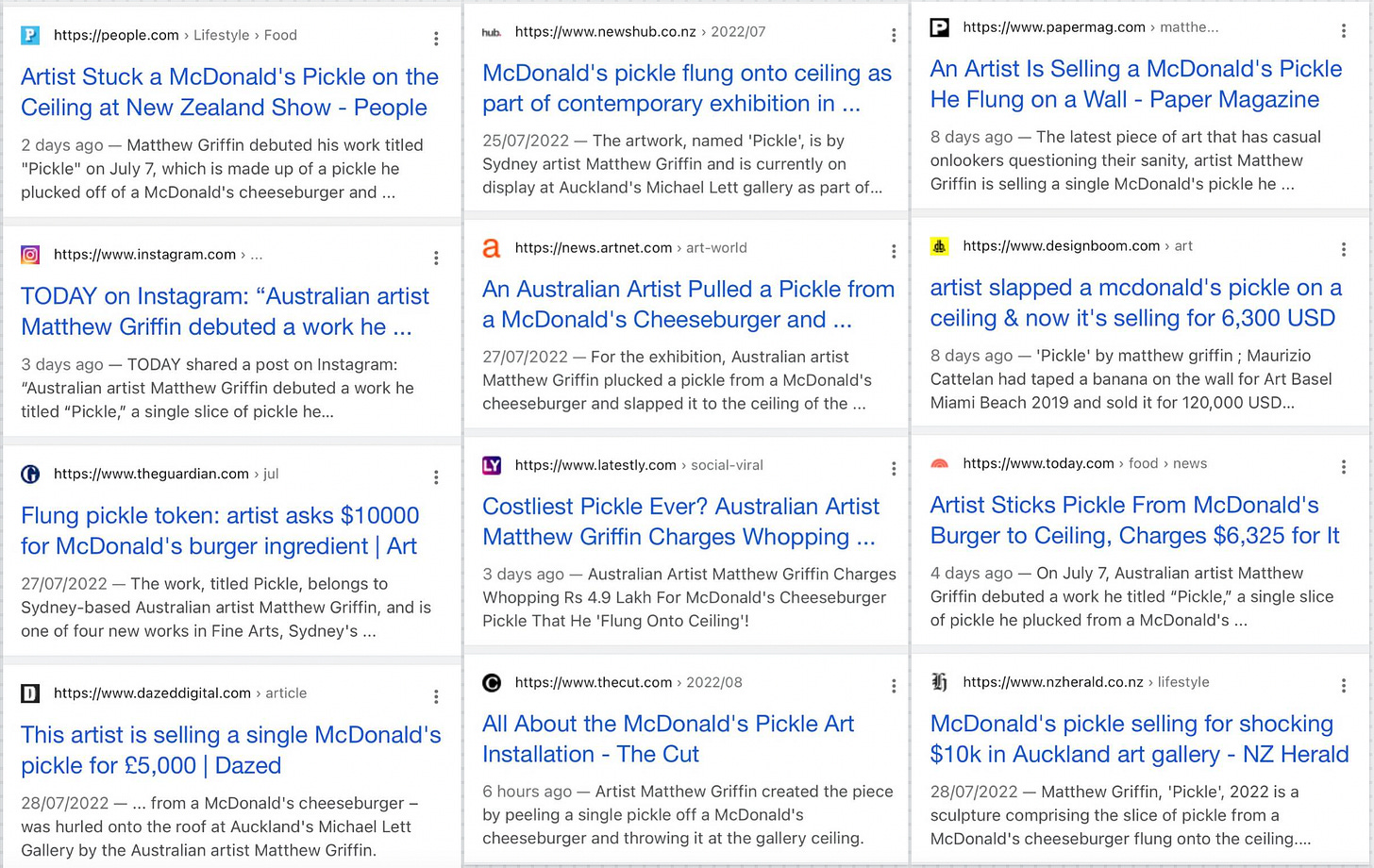Open more options for The Guardian result
This screenshot has width=1374, height=868.
(x=436, y=477)
